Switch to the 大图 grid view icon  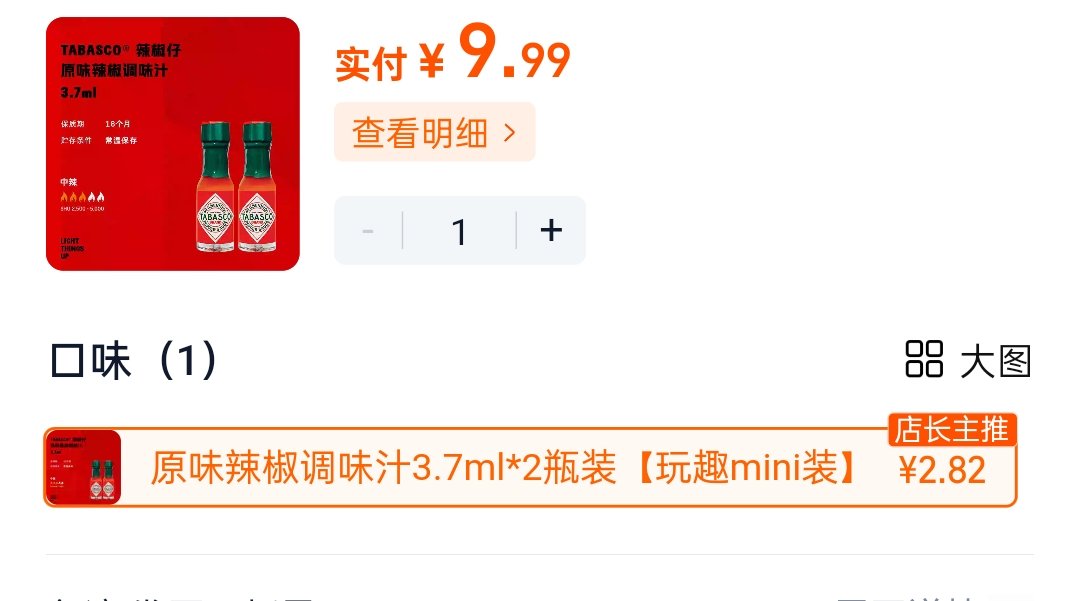923,359
